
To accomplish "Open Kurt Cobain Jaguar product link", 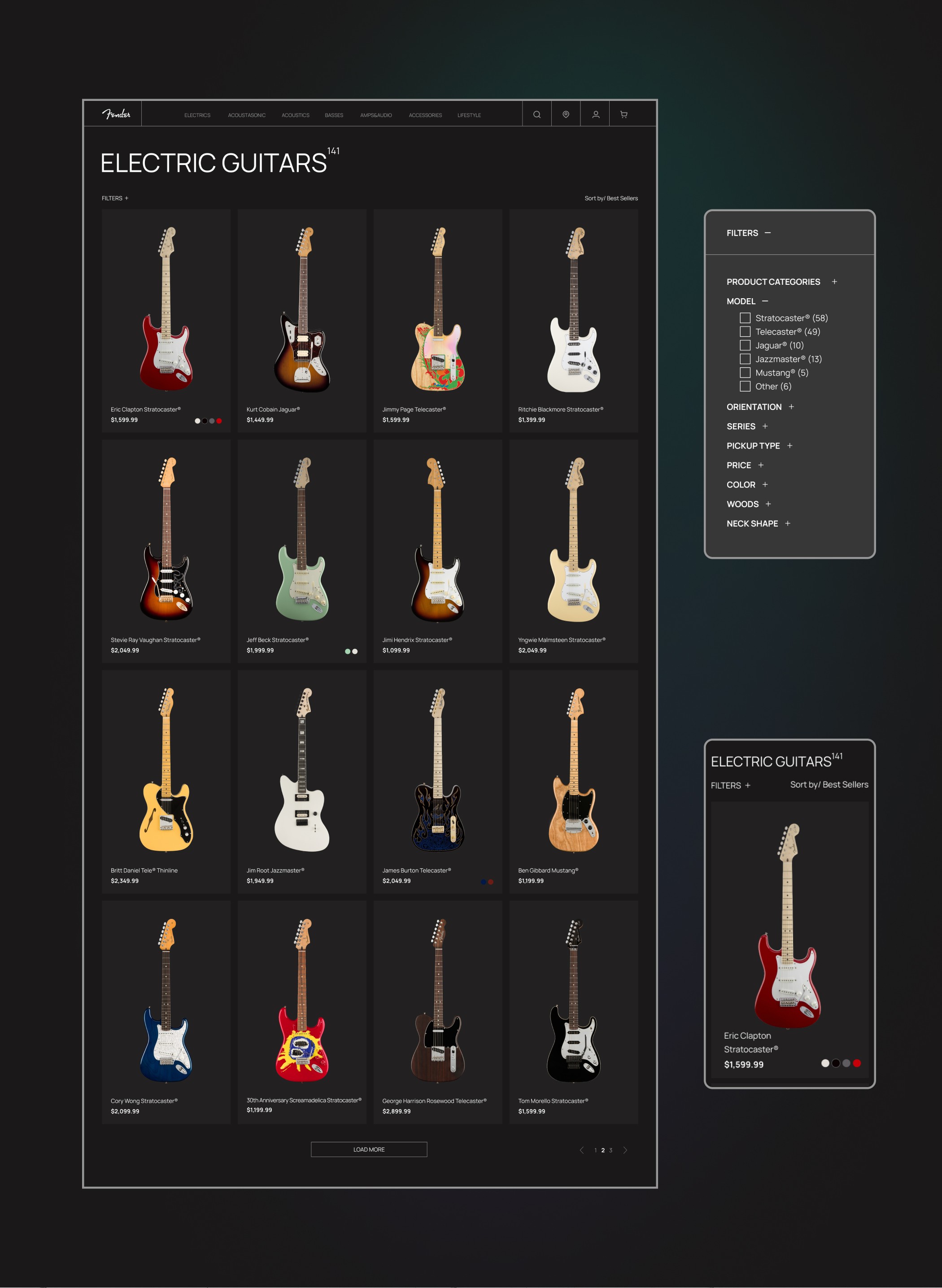I will point(273,409).
